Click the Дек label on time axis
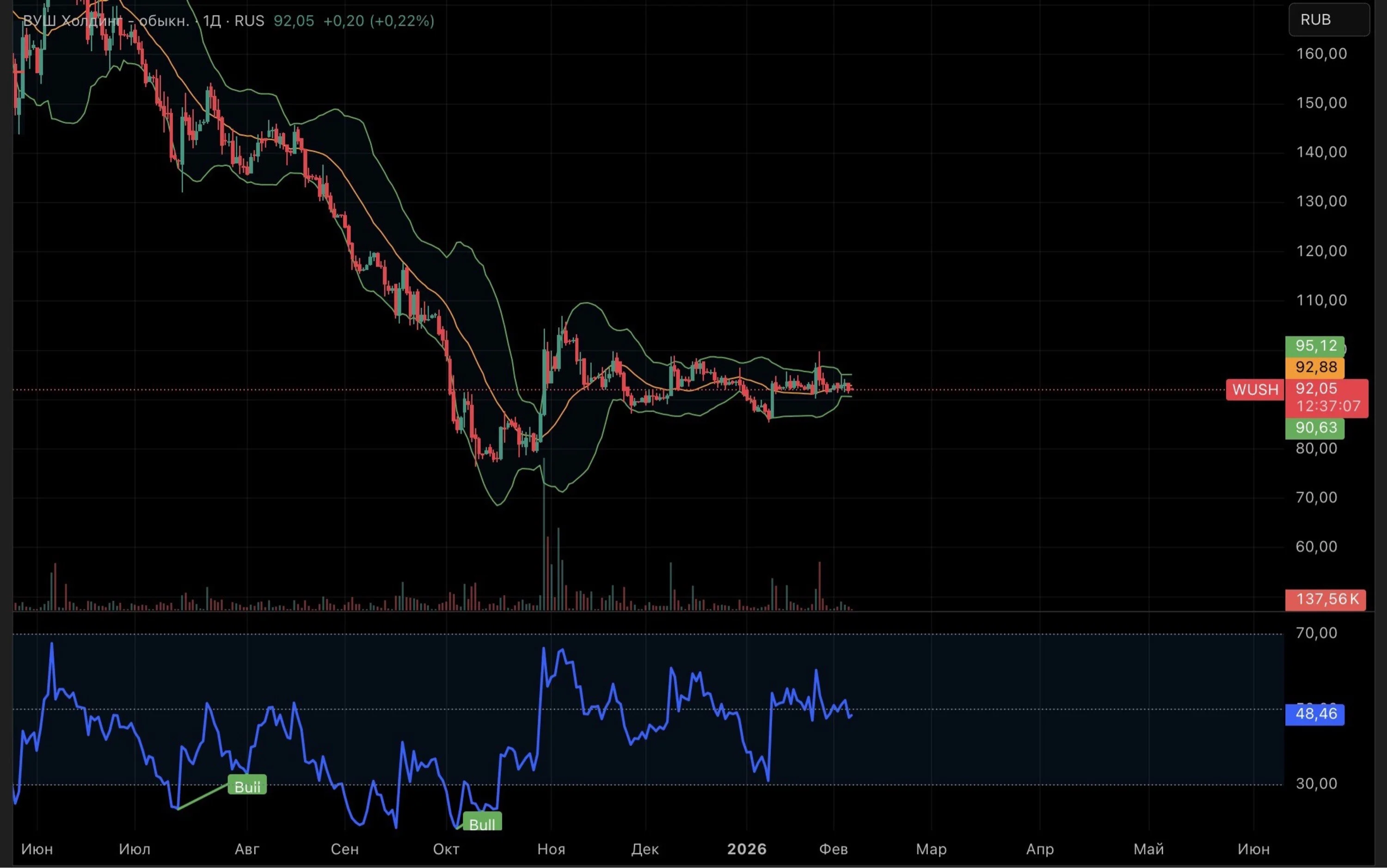Image resolution: width=1387 pixels, height=868 pixels. [644, 850]
